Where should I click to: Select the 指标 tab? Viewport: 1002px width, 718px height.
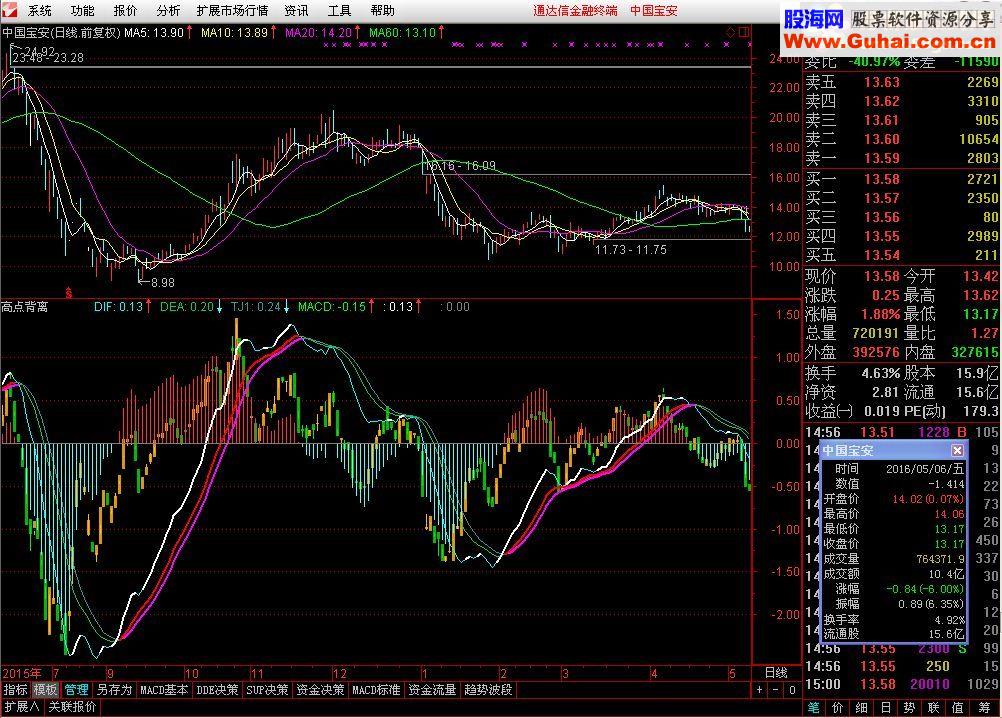pos(15,690)
